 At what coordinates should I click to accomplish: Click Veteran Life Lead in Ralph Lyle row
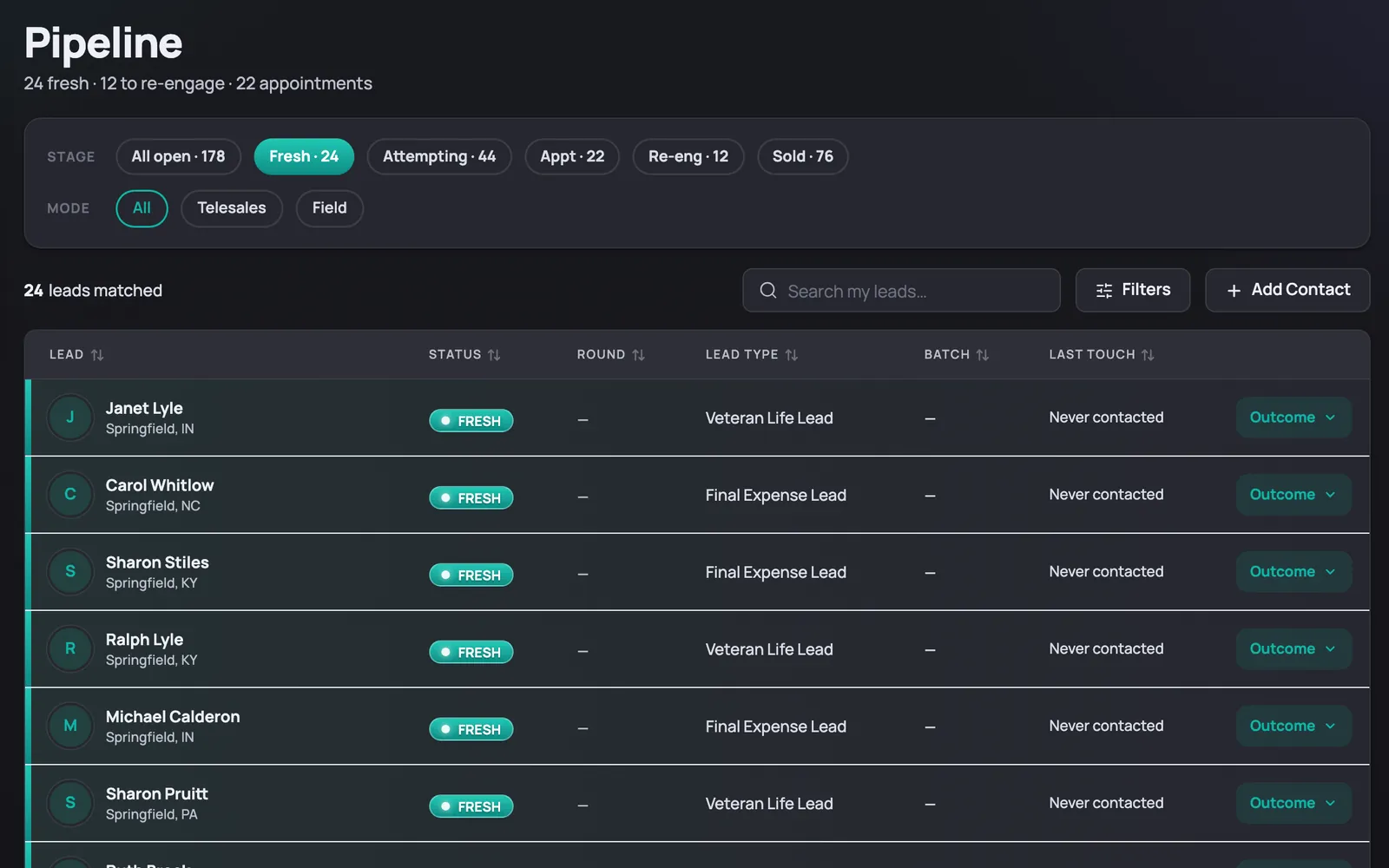tap(769, 649)
